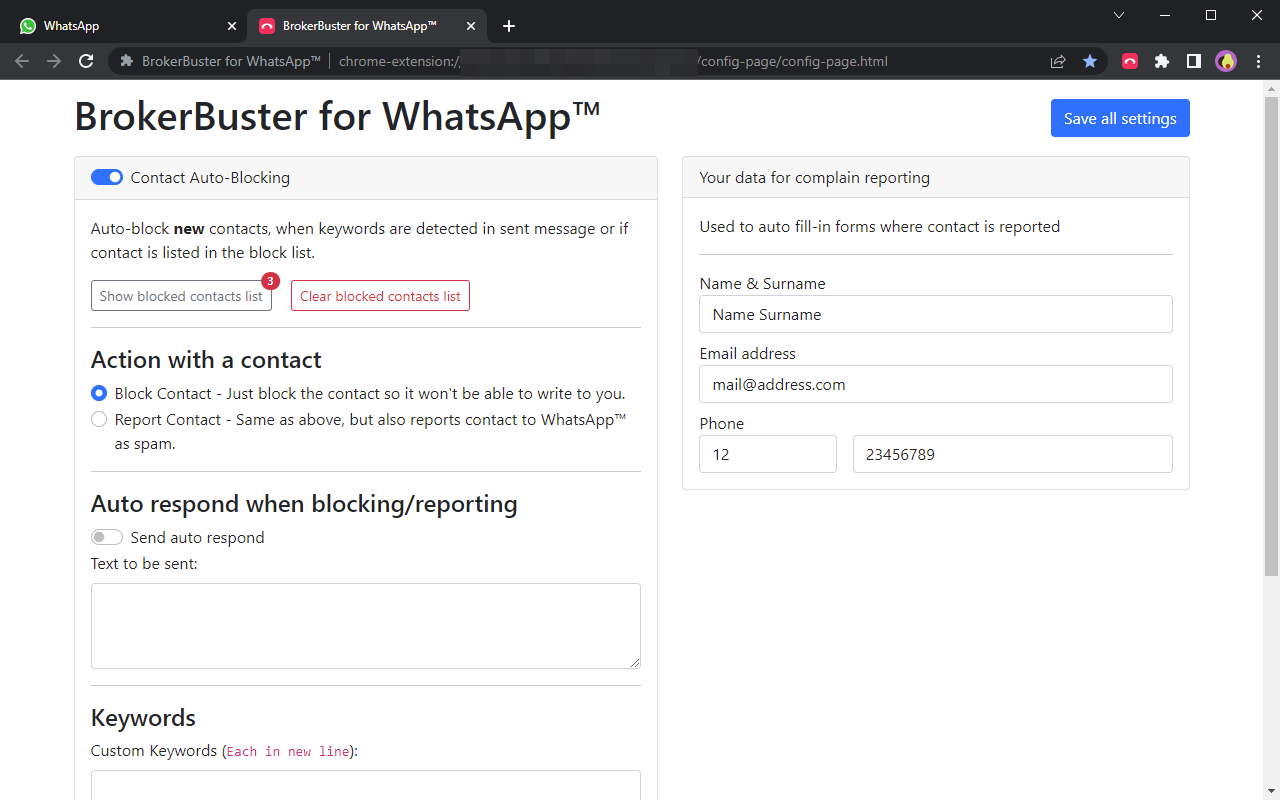Click the red 3 badge on blocked list button
This screenshot has width=1280, height=800.
(270, 281)
